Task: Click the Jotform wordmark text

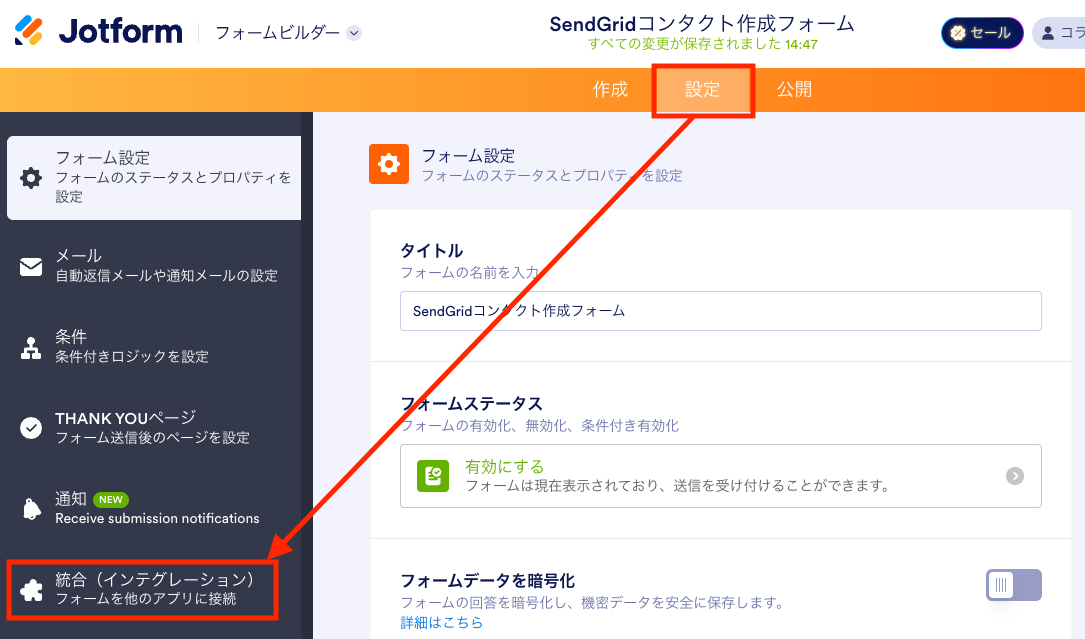Action: (x=120, y=32)
